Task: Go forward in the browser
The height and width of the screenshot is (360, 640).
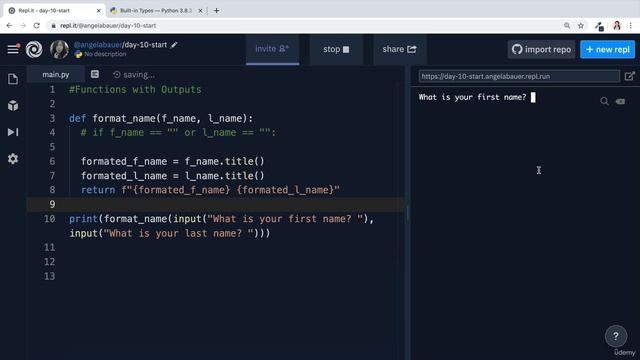Action: coord(23,25)
